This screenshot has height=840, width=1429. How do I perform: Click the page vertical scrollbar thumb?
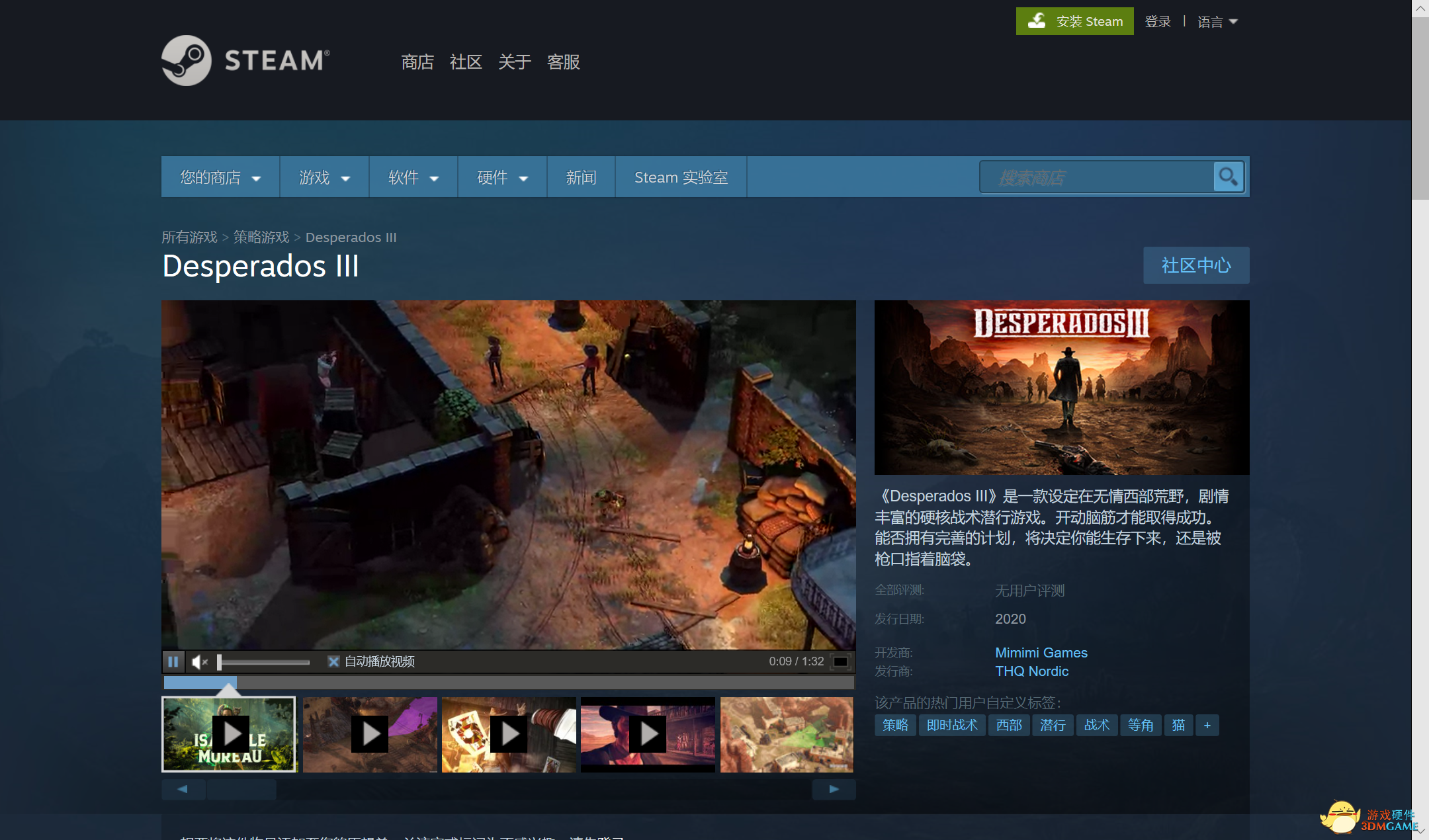tap(1420, 108)
